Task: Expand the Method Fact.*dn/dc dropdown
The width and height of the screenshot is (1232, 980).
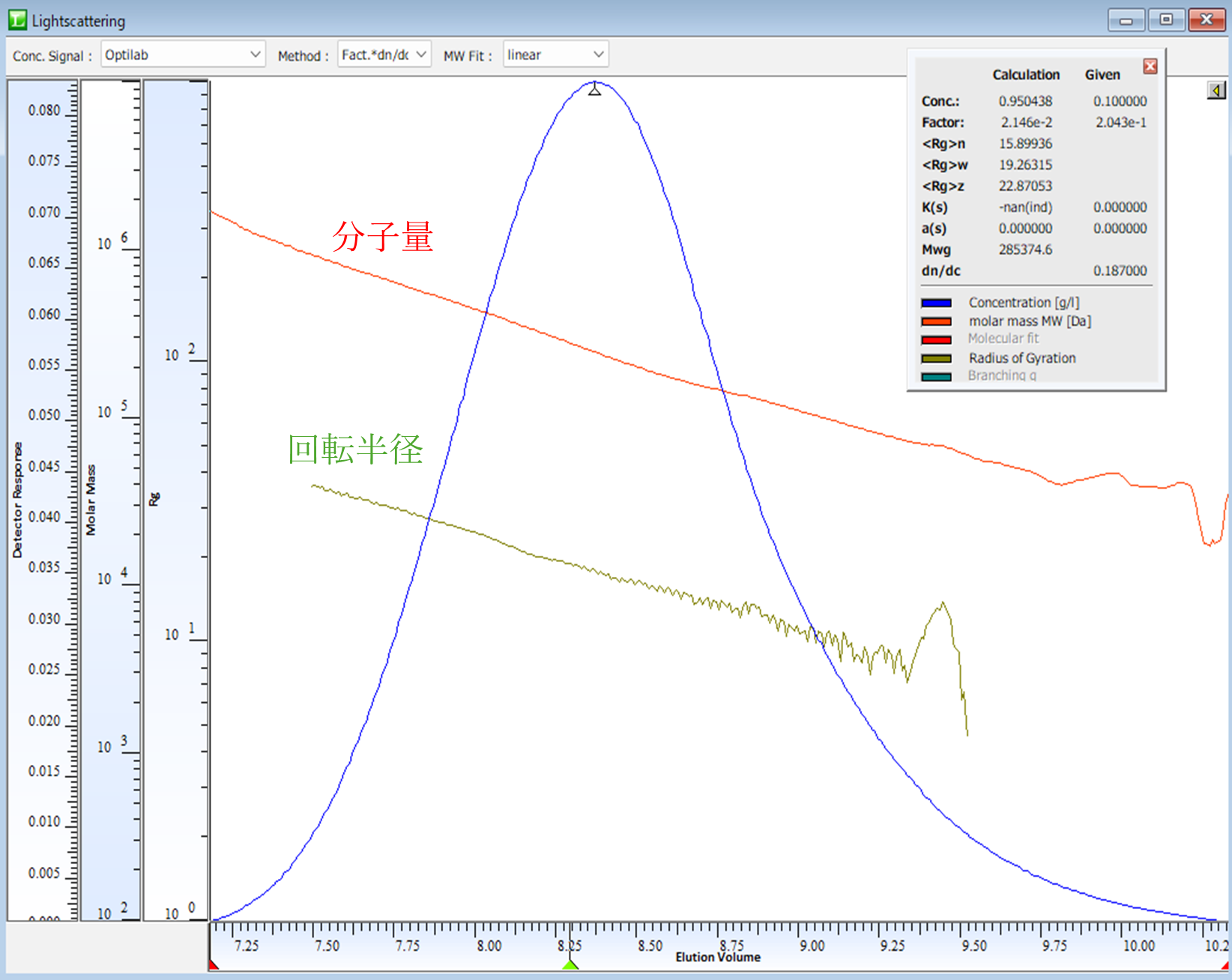Action: [384, 55]
